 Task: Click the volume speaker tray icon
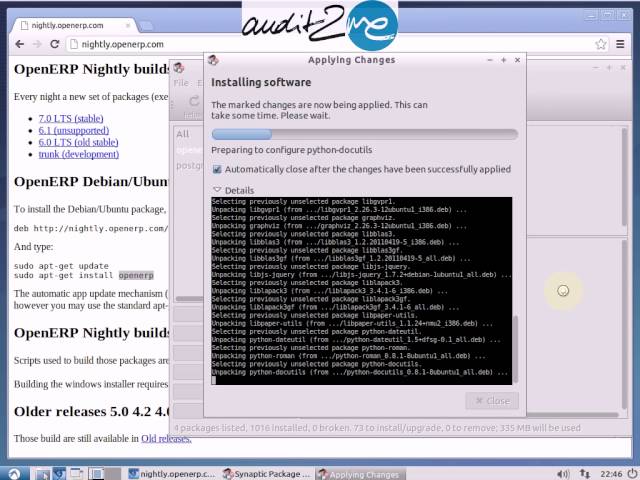click(x=563, y=474)
